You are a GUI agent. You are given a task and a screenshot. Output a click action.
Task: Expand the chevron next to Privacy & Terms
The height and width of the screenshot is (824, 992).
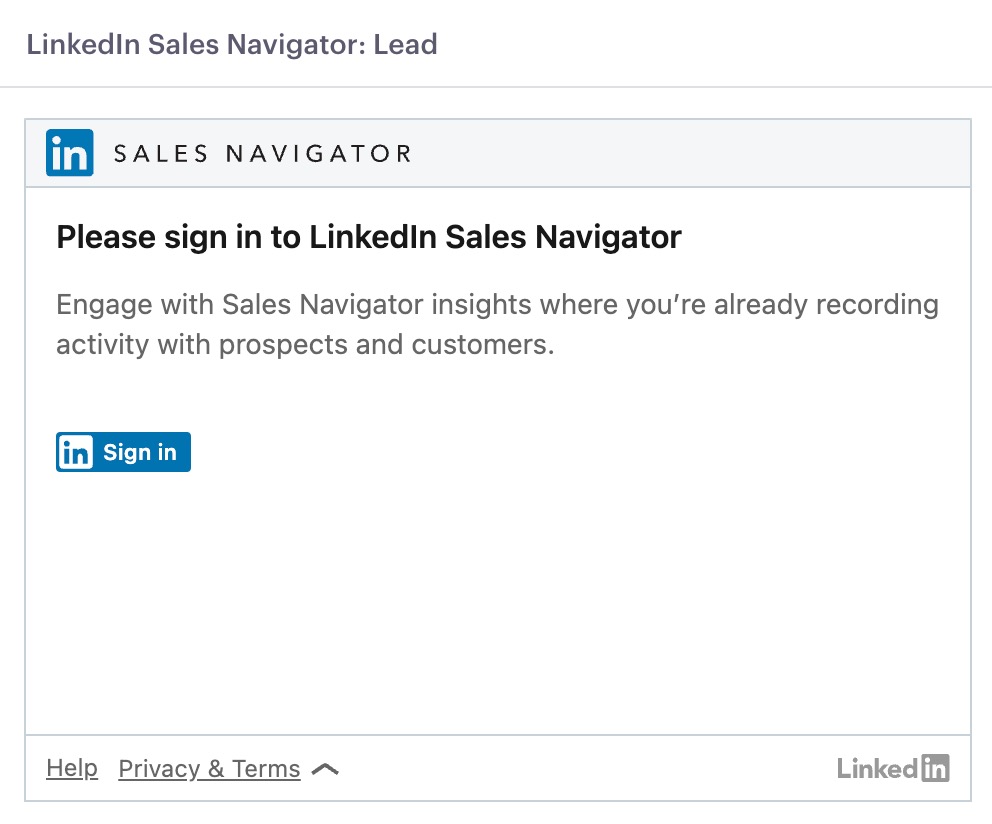[325, 770]
